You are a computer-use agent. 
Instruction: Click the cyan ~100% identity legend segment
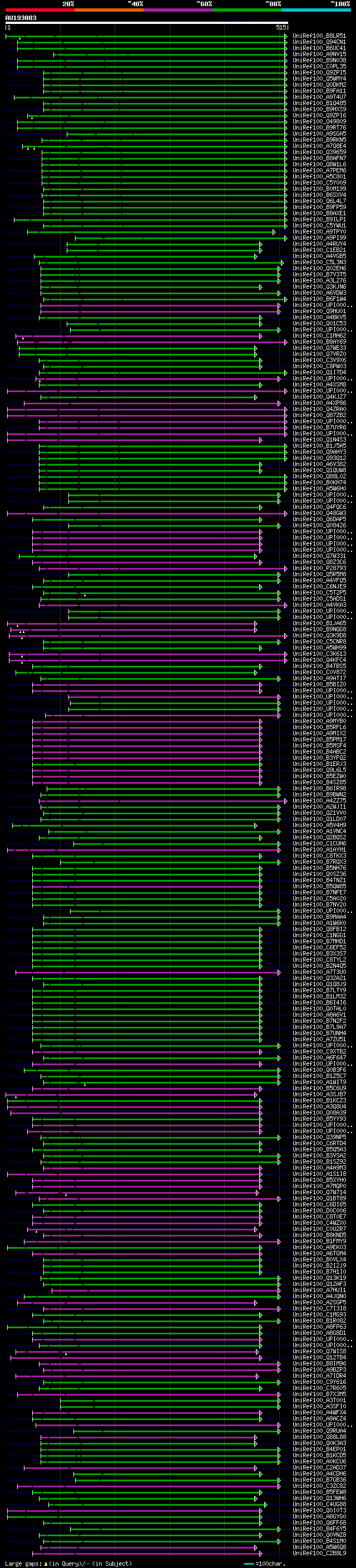317,10
